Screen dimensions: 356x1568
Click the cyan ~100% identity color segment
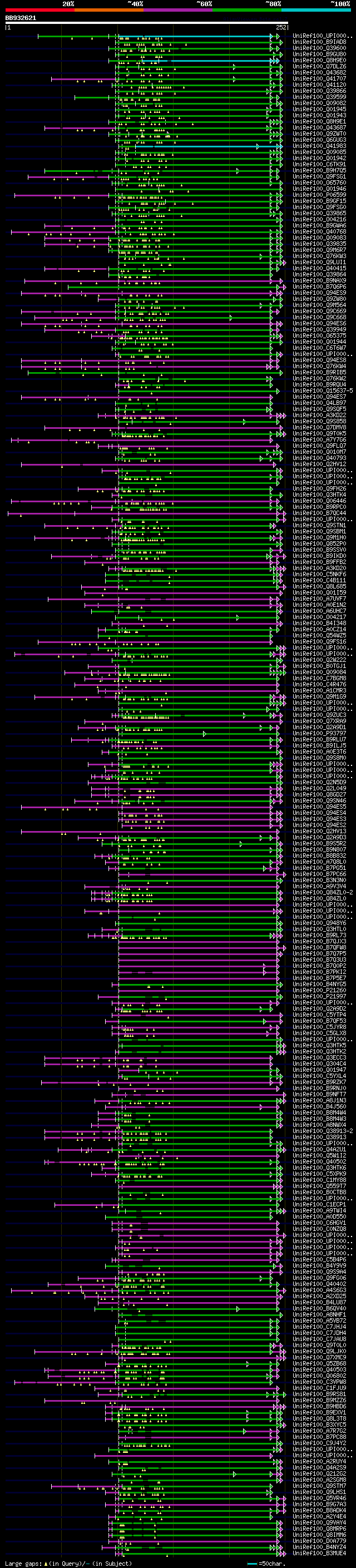(316, 10)
